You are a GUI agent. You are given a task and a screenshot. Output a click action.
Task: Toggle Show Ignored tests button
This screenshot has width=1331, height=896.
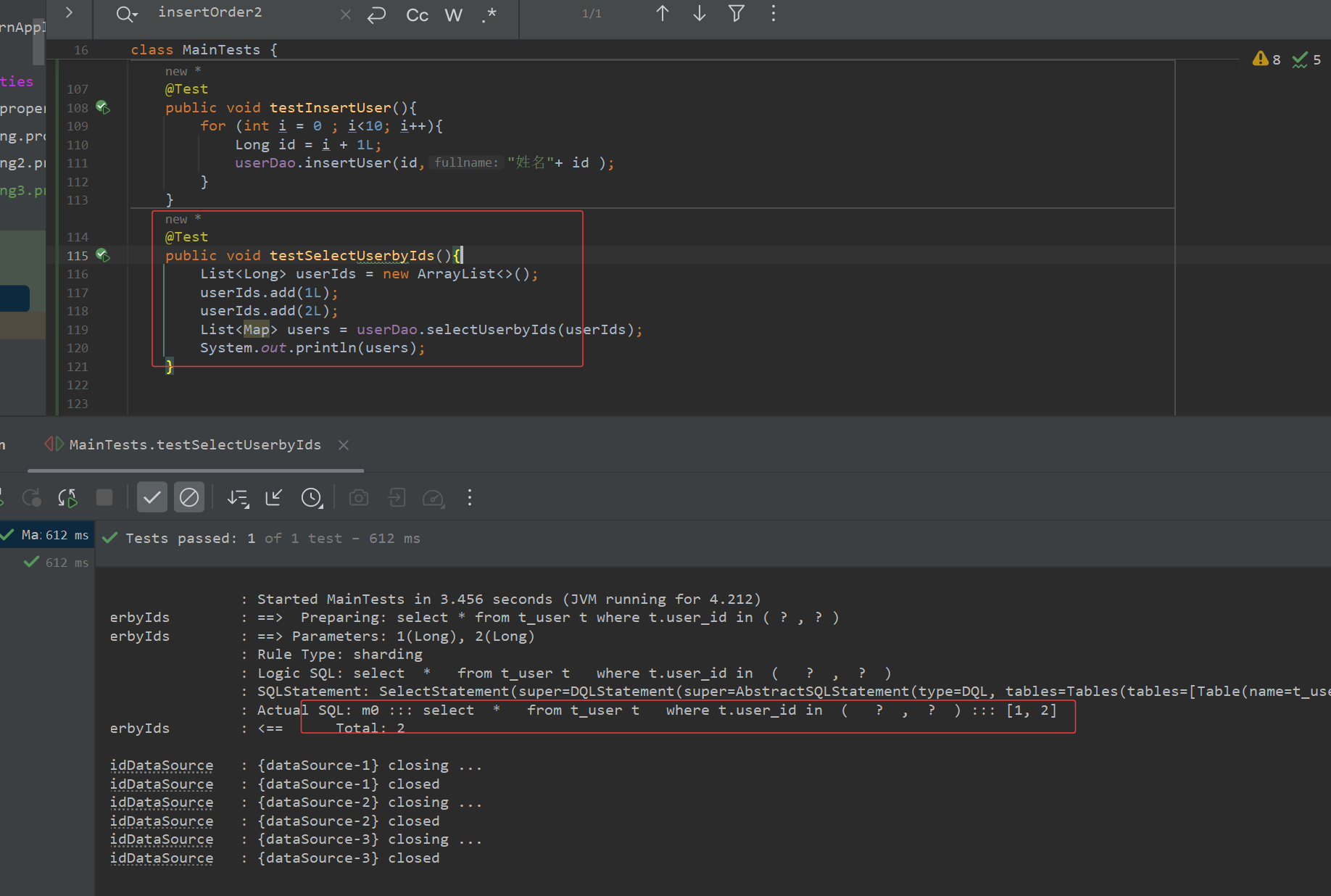189,497
